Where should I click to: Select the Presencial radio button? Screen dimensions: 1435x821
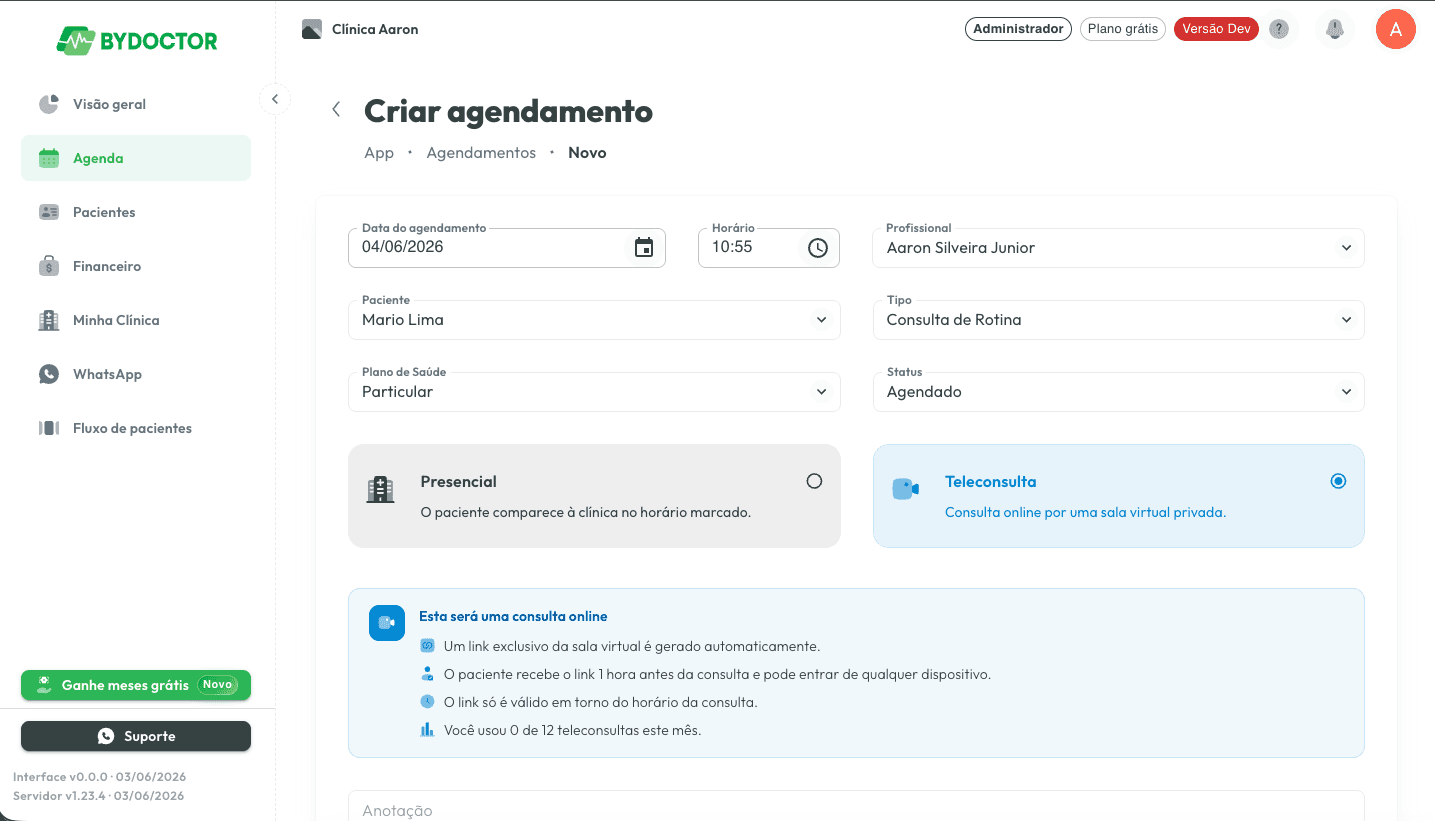click(x=814, y=481)
